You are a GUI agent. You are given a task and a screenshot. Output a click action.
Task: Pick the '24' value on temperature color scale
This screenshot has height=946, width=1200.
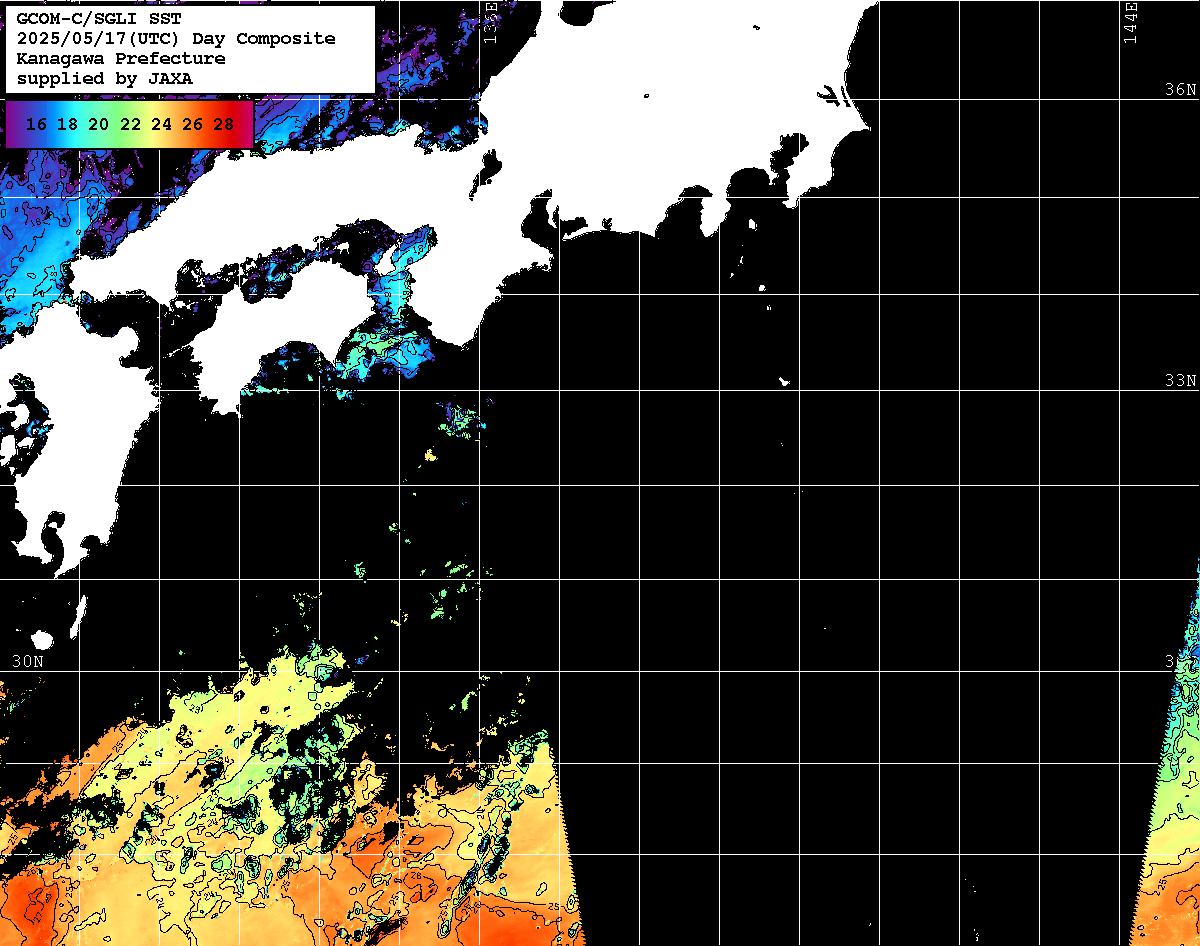(x=161, y=124)
